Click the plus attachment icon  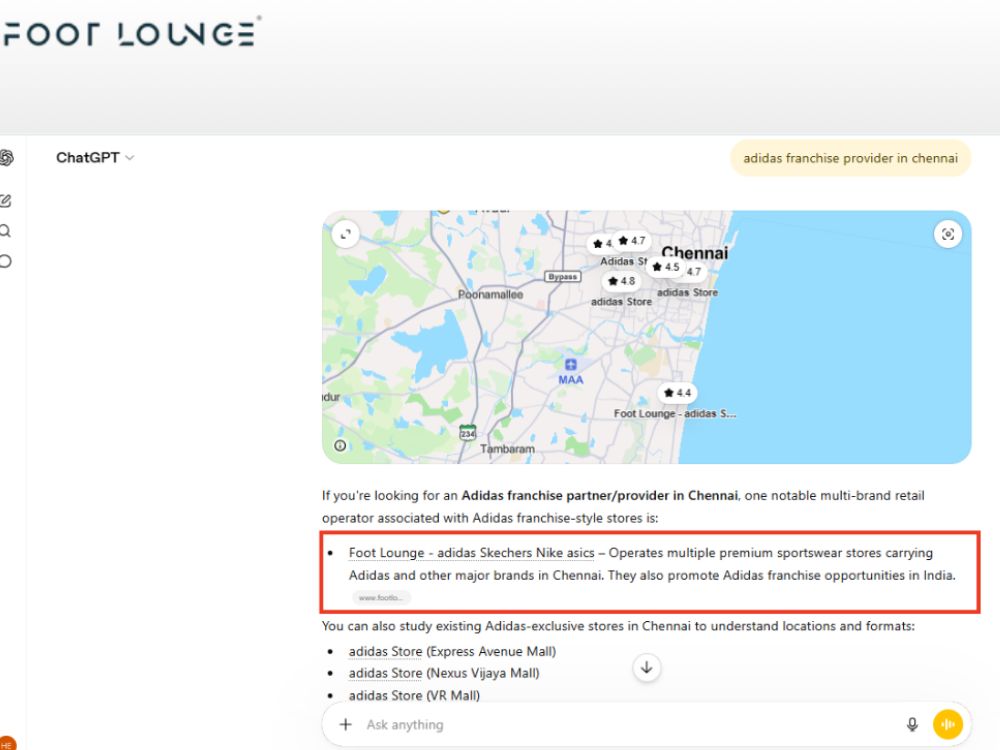(345, 724)
